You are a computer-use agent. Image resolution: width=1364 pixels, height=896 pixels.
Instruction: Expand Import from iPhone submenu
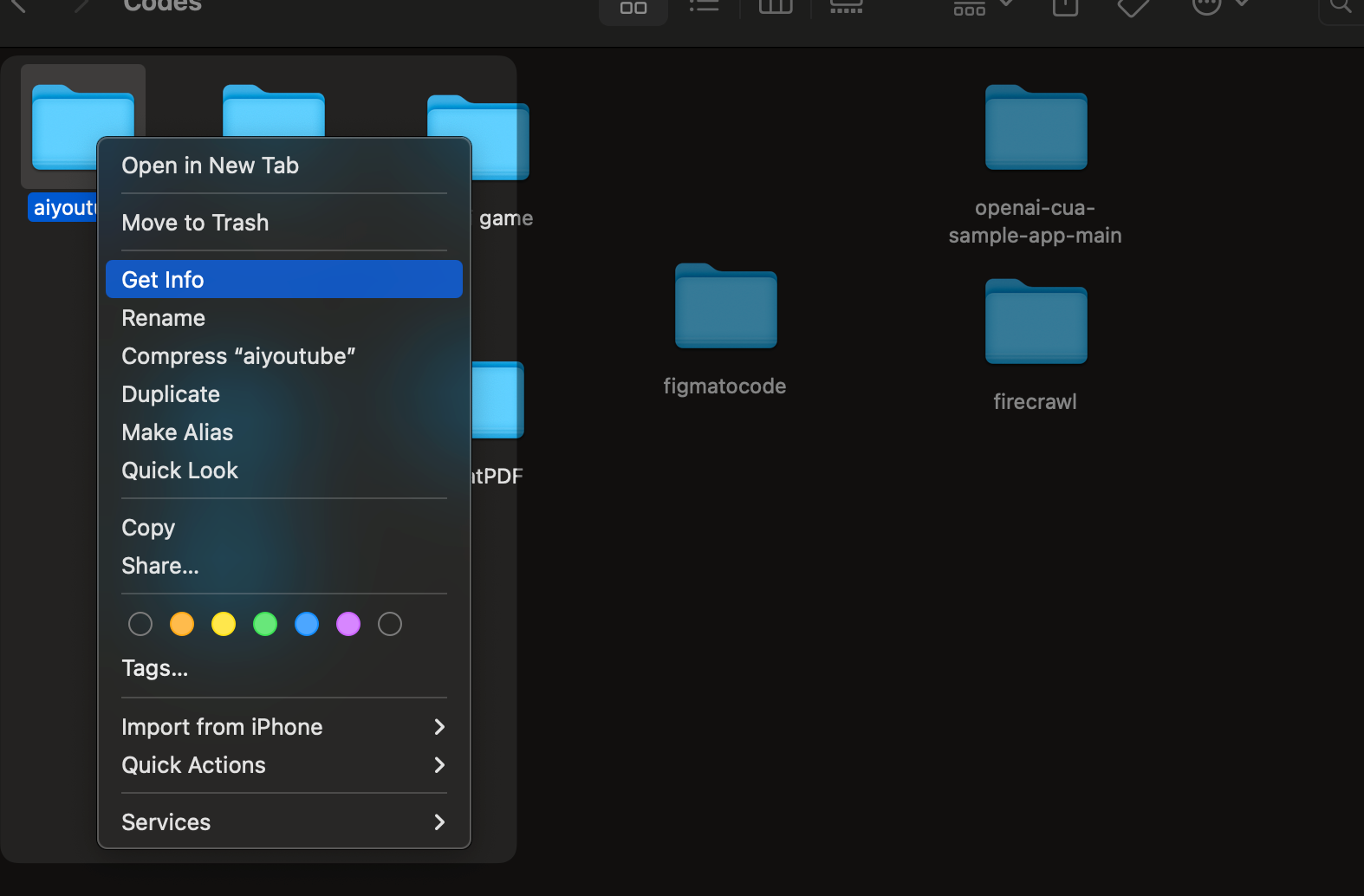[284, 727]
